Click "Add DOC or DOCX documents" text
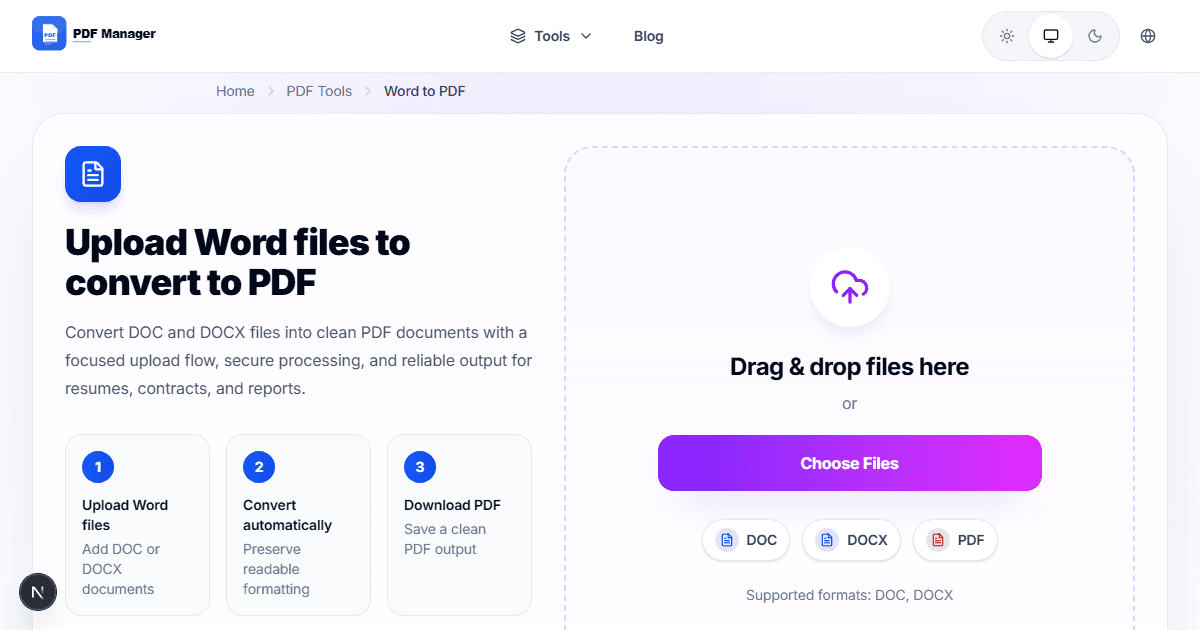1200x630 pixels. tap(121, 569)
